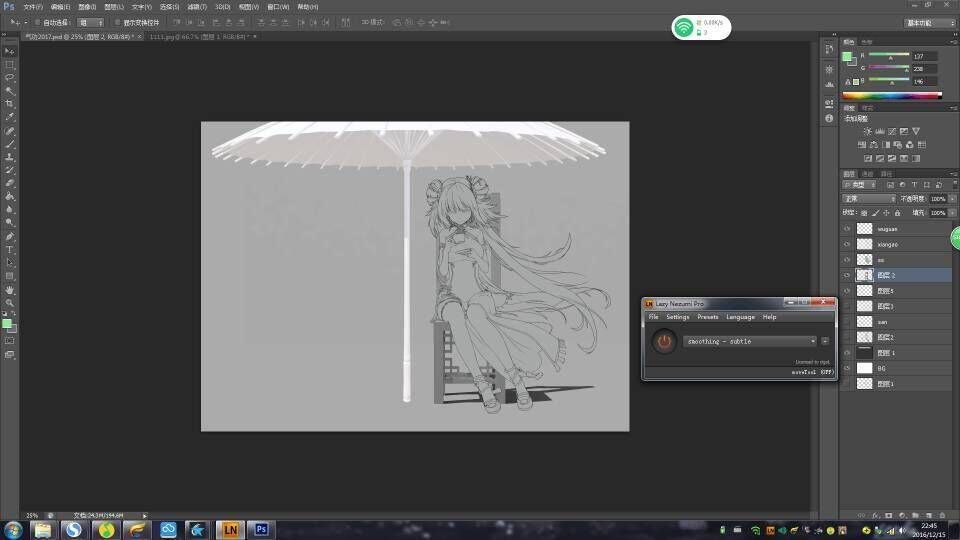Select the Horizontal Type tool

(9, 249)
